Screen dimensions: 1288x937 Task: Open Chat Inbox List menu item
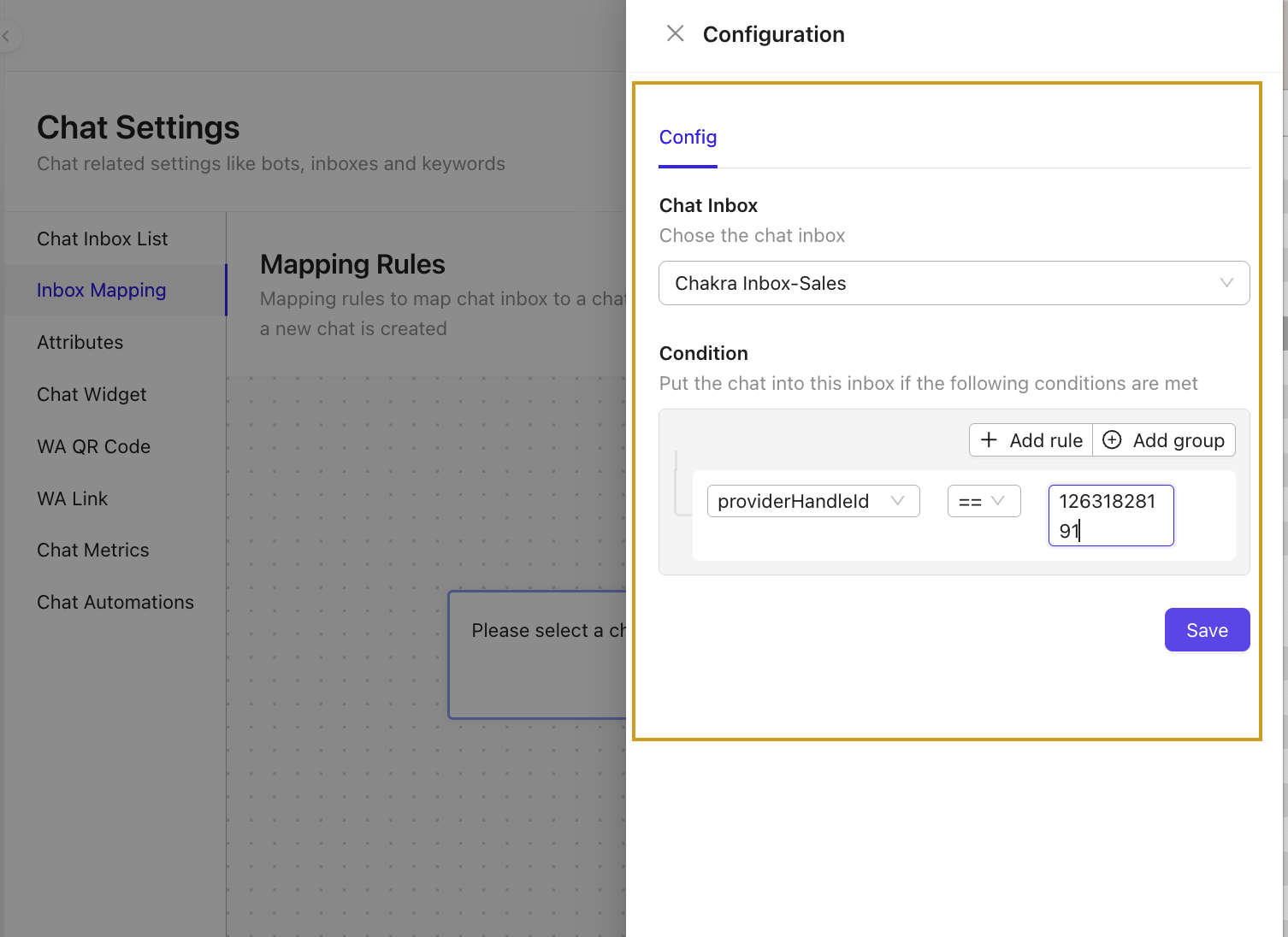[103, 239]
